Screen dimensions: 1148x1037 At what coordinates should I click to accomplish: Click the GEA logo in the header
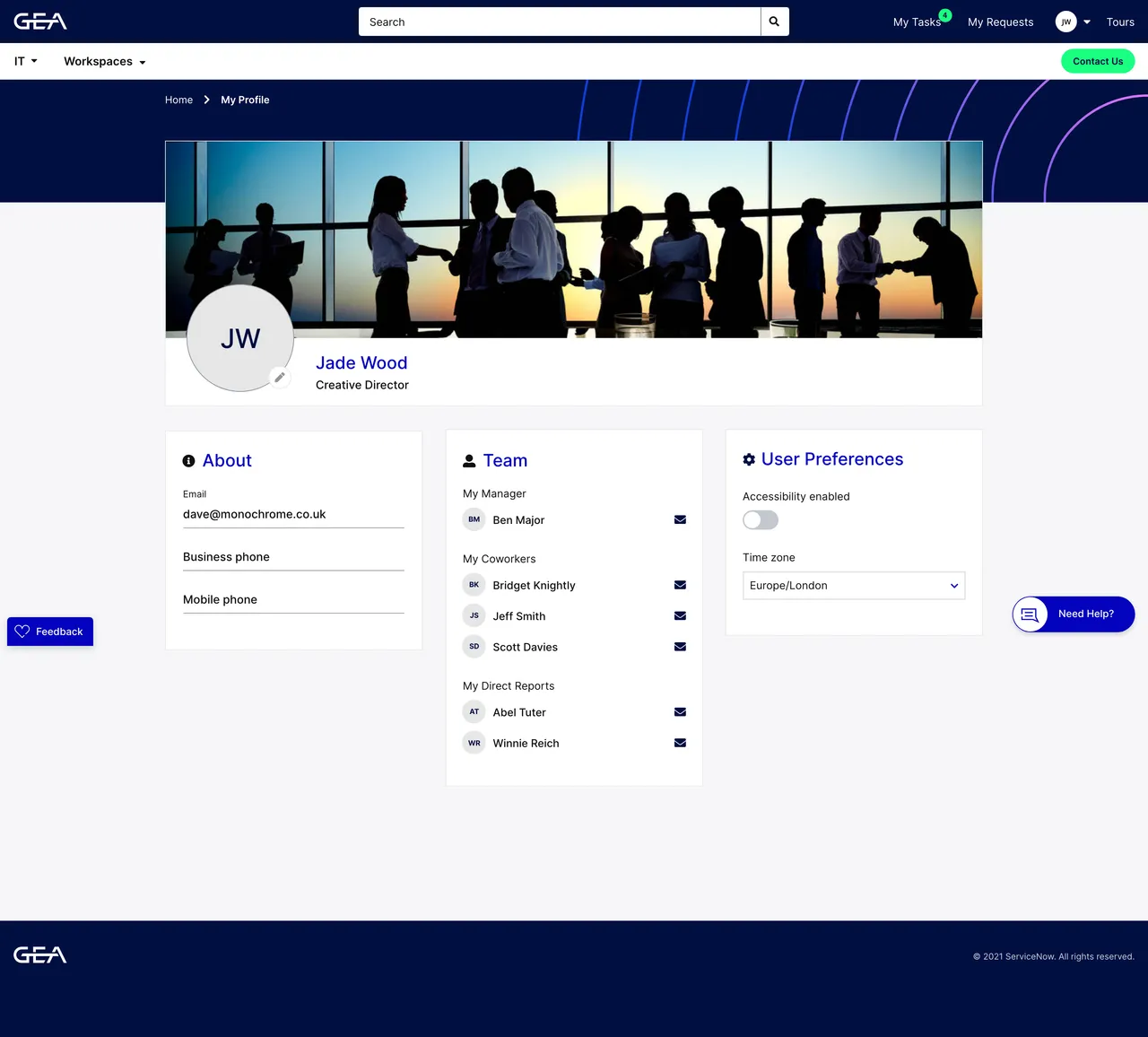click(x=39, y=21)
